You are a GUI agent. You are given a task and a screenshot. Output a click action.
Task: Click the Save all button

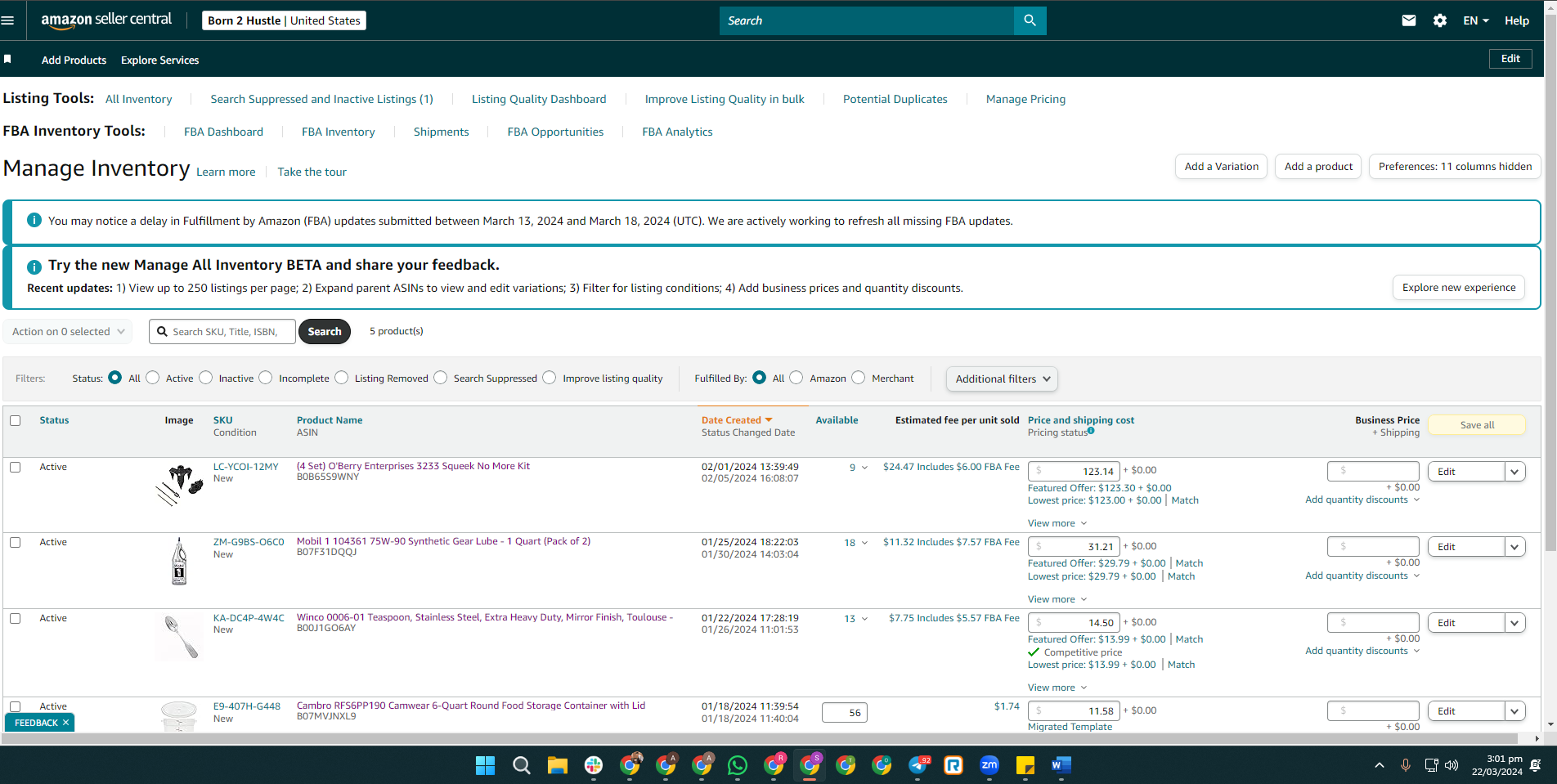click(x=1477, y=425)
